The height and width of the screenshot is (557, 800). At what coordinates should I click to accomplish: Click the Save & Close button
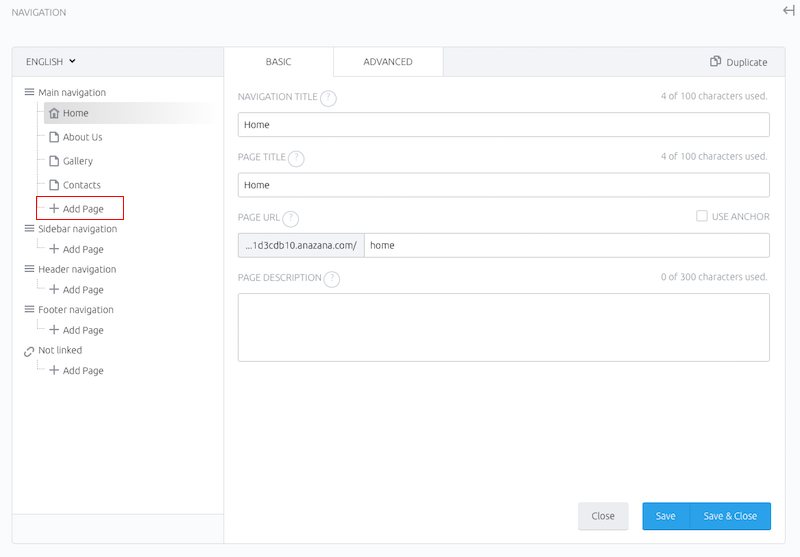(x=730, y=516)
